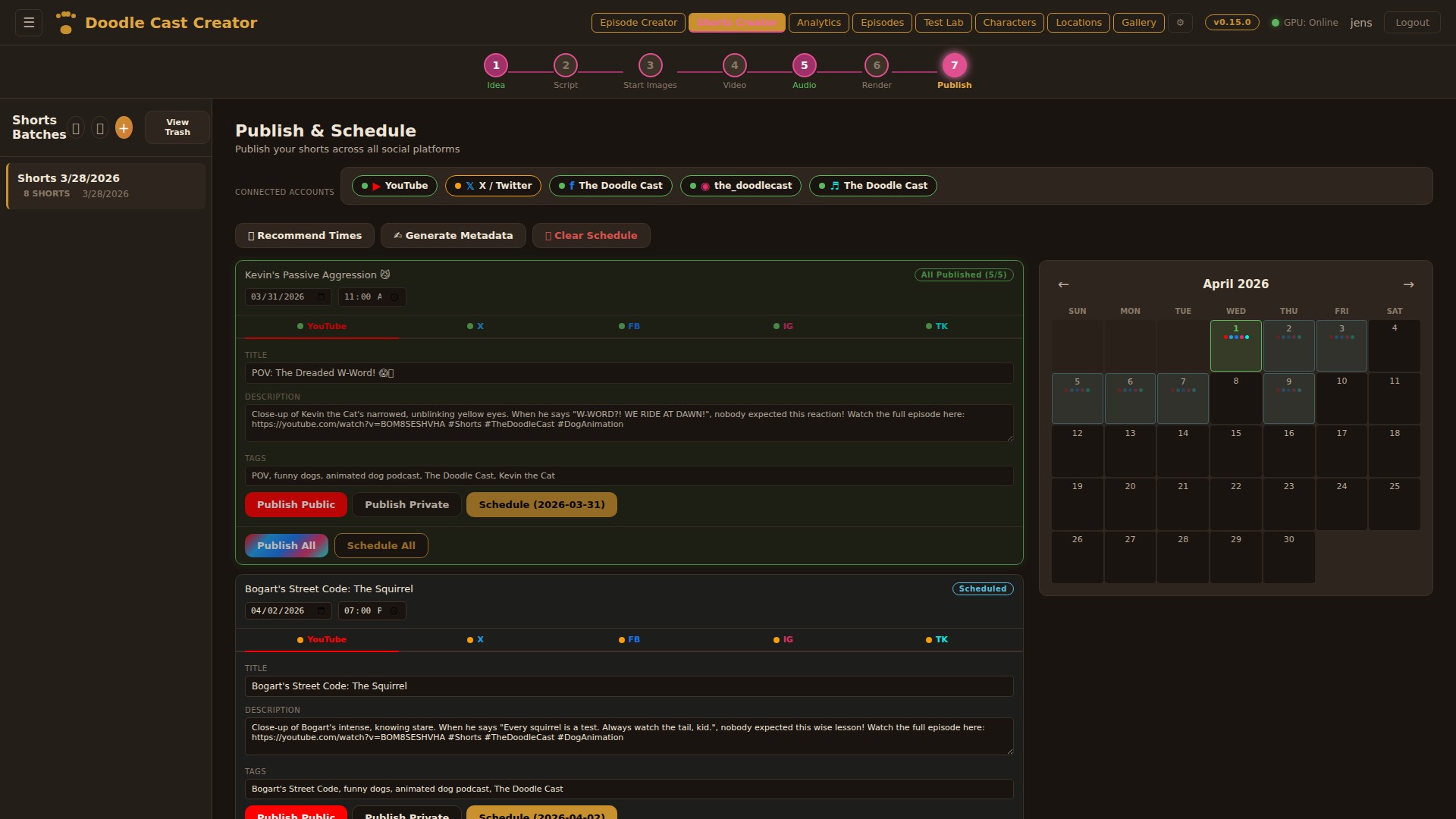This screenshot has height=819, width=1456.
Task: Click the All Published (5/5) progress badge
Action: pos(963,275)
